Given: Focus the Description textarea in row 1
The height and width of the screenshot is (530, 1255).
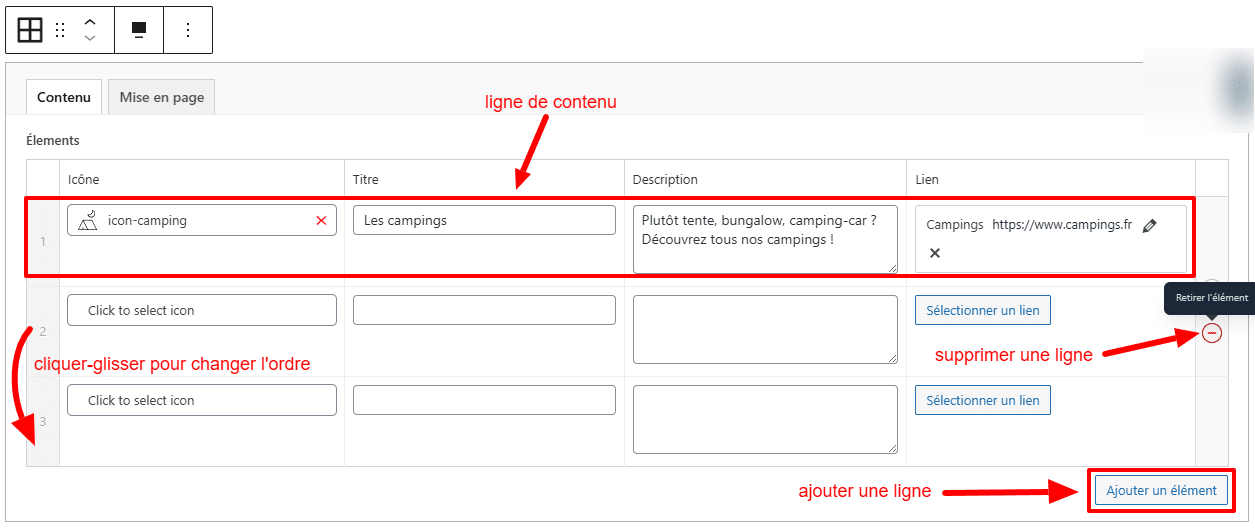Looking at the screenshot, I should pyautogui.click(x=765, y=239).
